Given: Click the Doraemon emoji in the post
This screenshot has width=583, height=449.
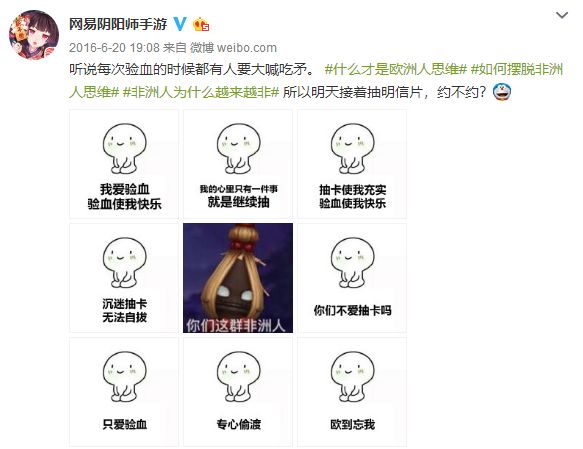Looking at the screenshot, I should [x=502, y=92].
